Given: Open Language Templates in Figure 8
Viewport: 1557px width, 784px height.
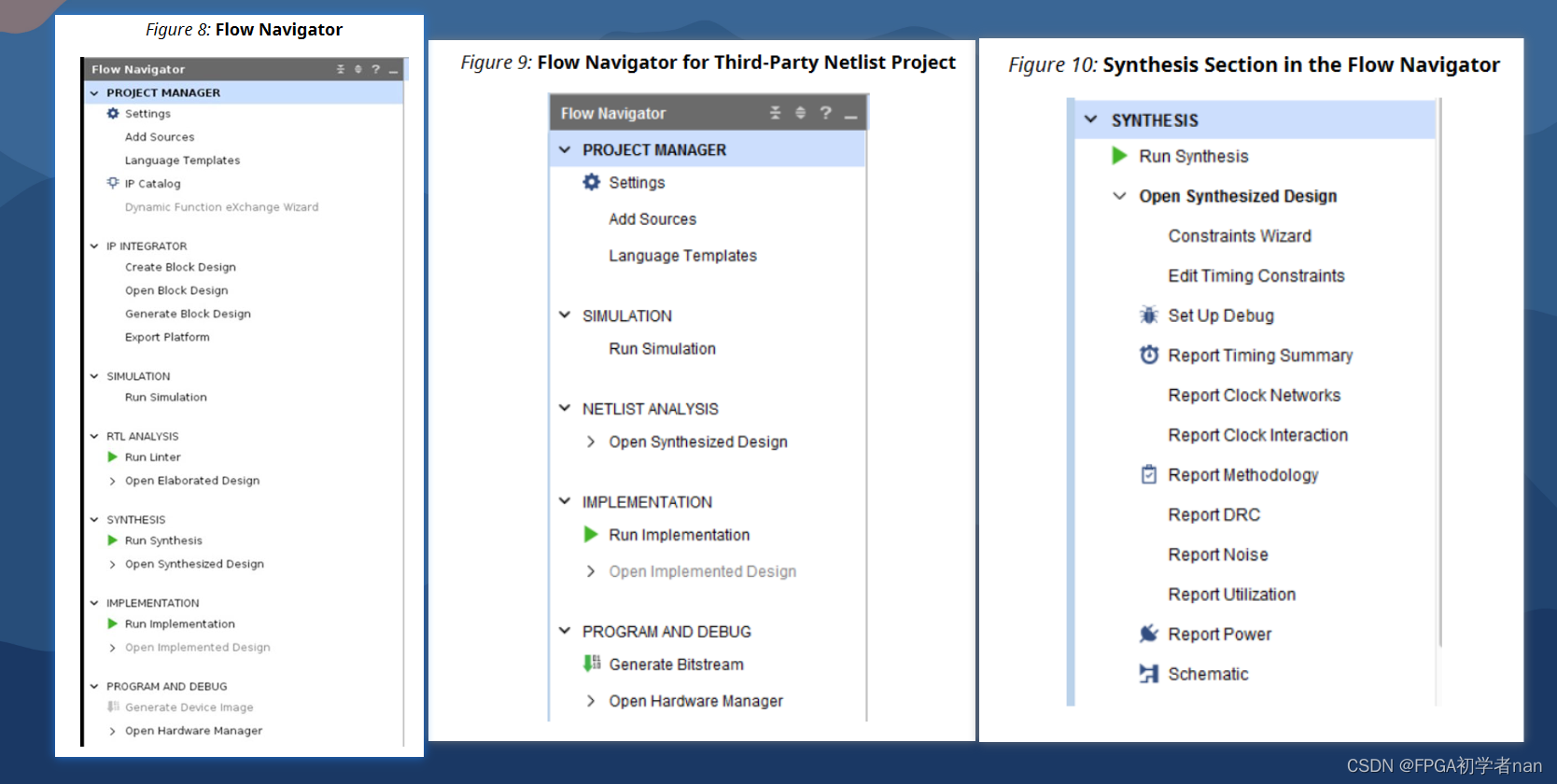Looking at the screenshot, I should click(x=182, y=161).
